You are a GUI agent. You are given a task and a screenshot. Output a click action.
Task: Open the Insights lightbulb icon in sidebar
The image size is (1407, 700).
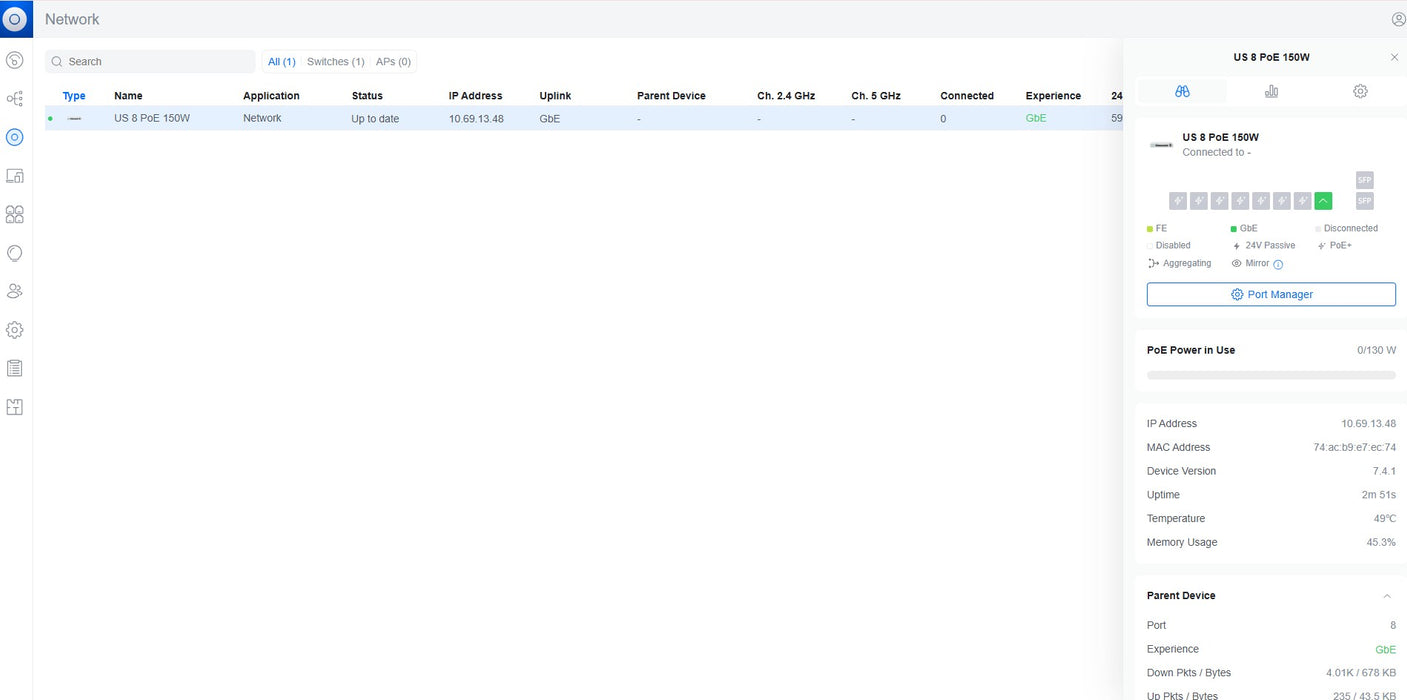tap(15, 253)
